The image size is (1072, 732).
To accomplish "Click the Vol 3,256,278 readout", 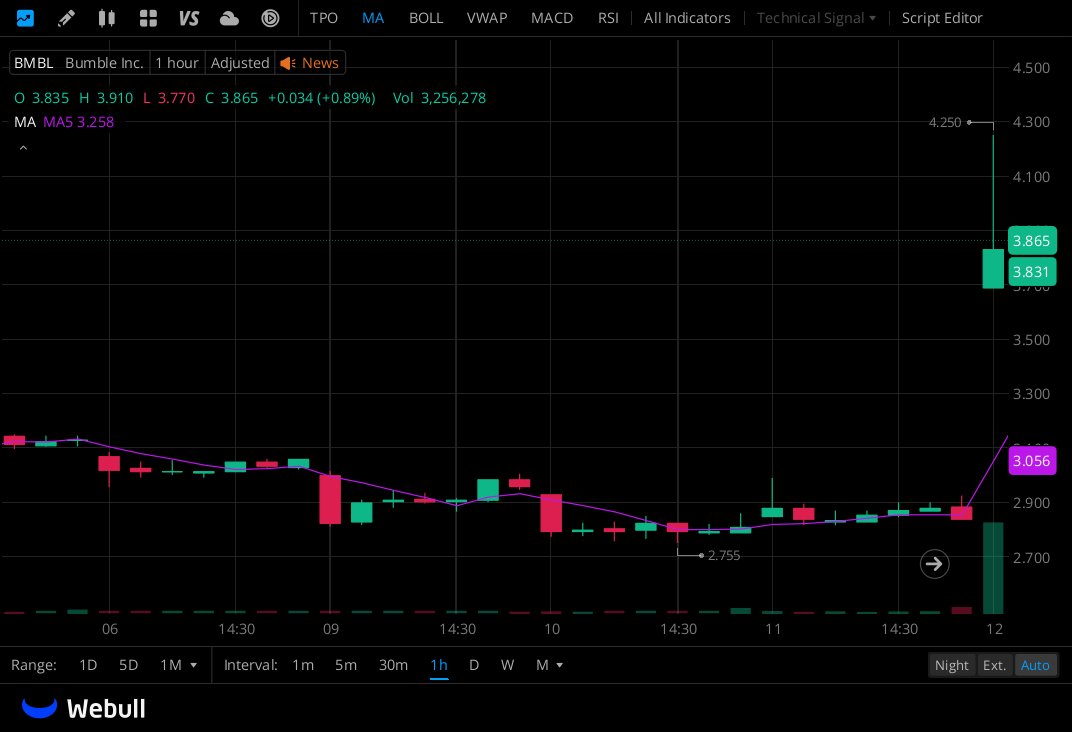I will coord(439,98).
